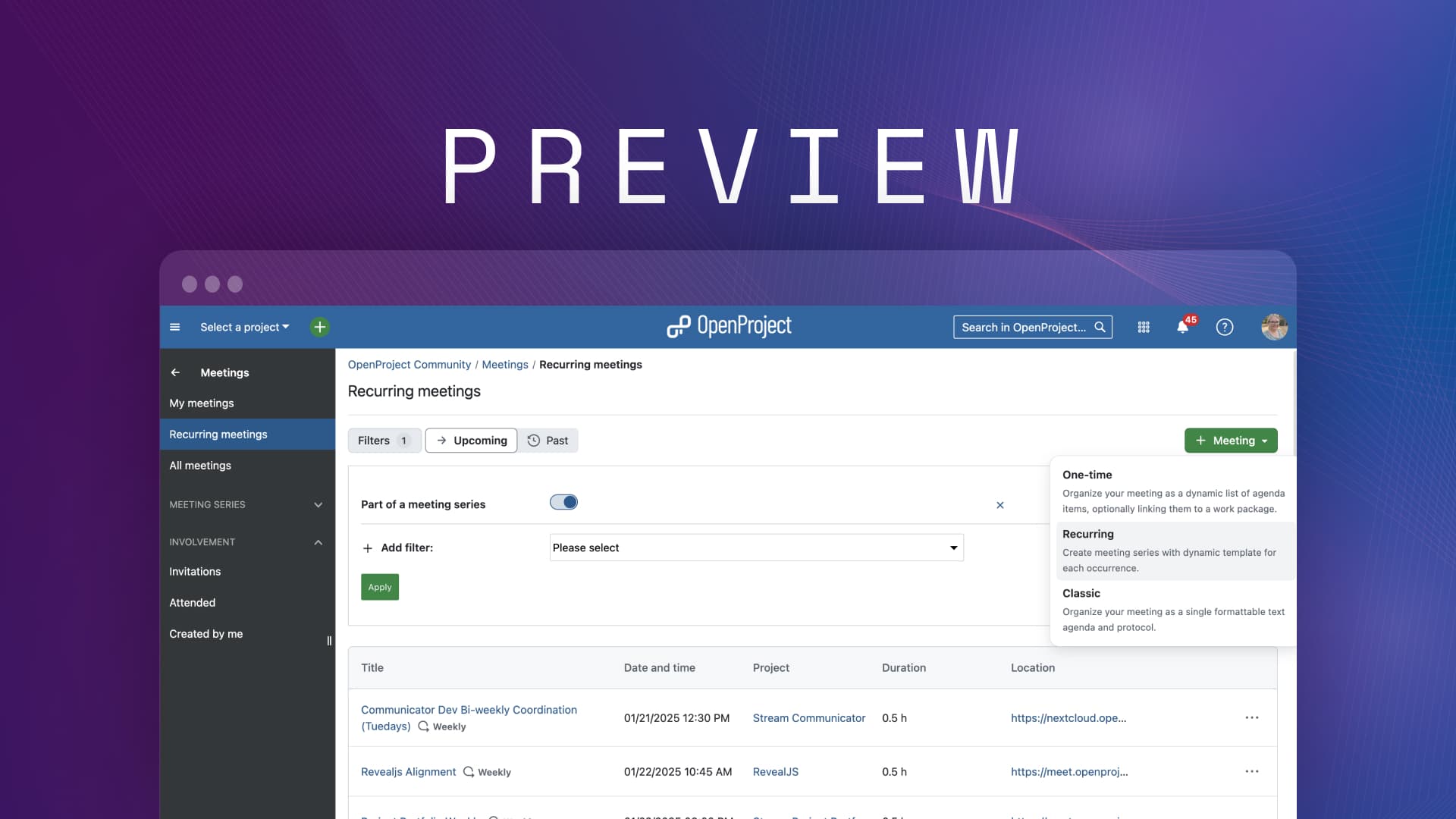
Task: Open your profile avatar menu
Action: tap(1275, 327)
